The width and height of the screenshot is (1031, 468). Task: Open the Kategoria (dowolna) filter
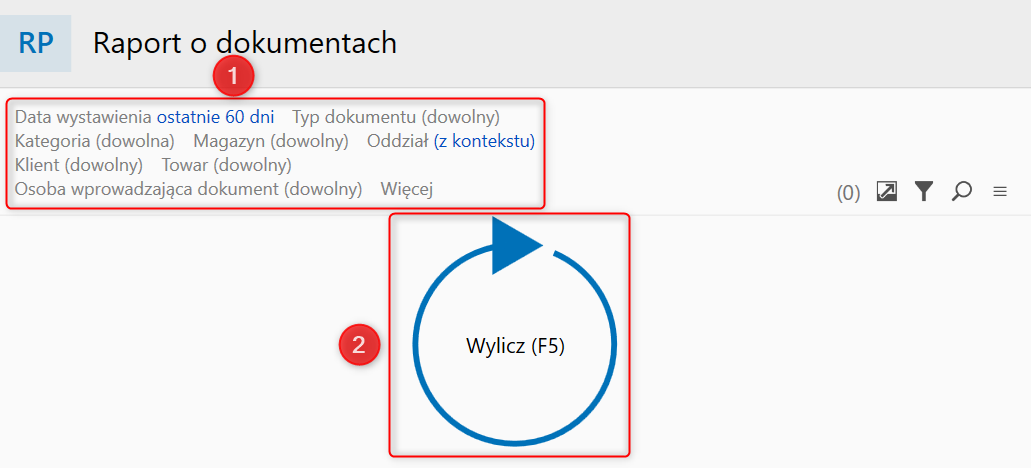[95, 141]
